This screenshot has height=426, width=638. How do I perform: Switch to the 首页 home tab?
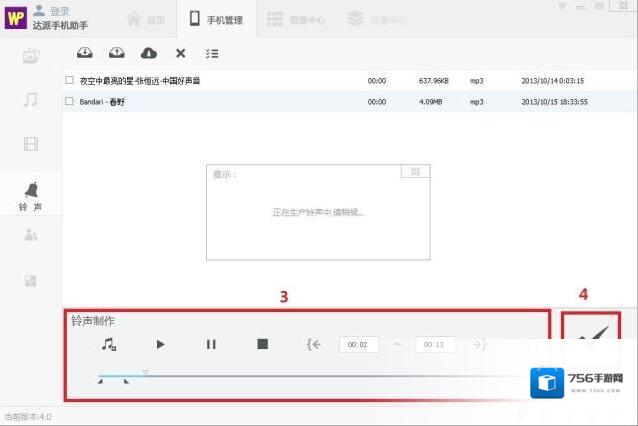tap(145, 18)
